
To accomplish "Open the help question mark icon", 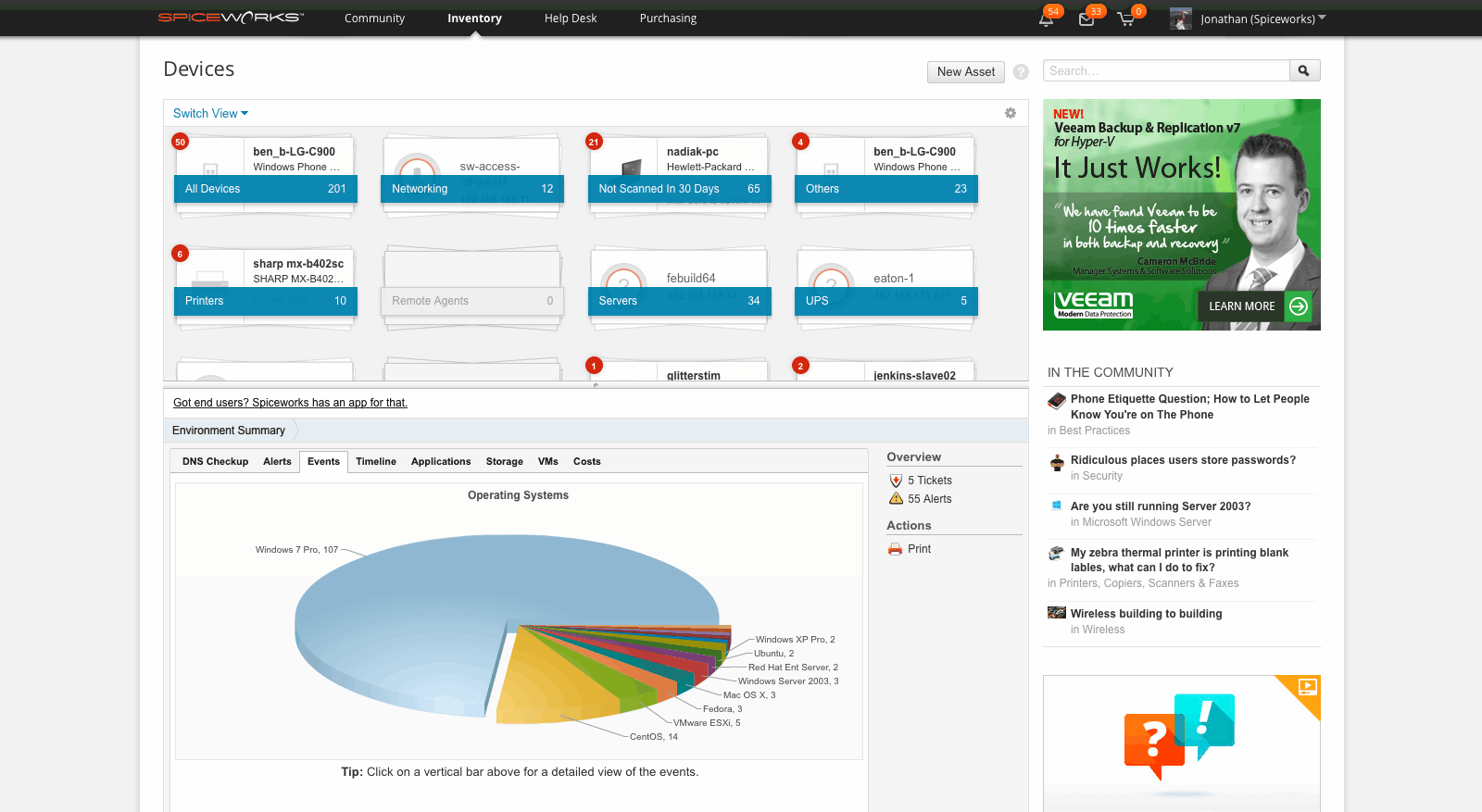I will tap(1021, 71).
